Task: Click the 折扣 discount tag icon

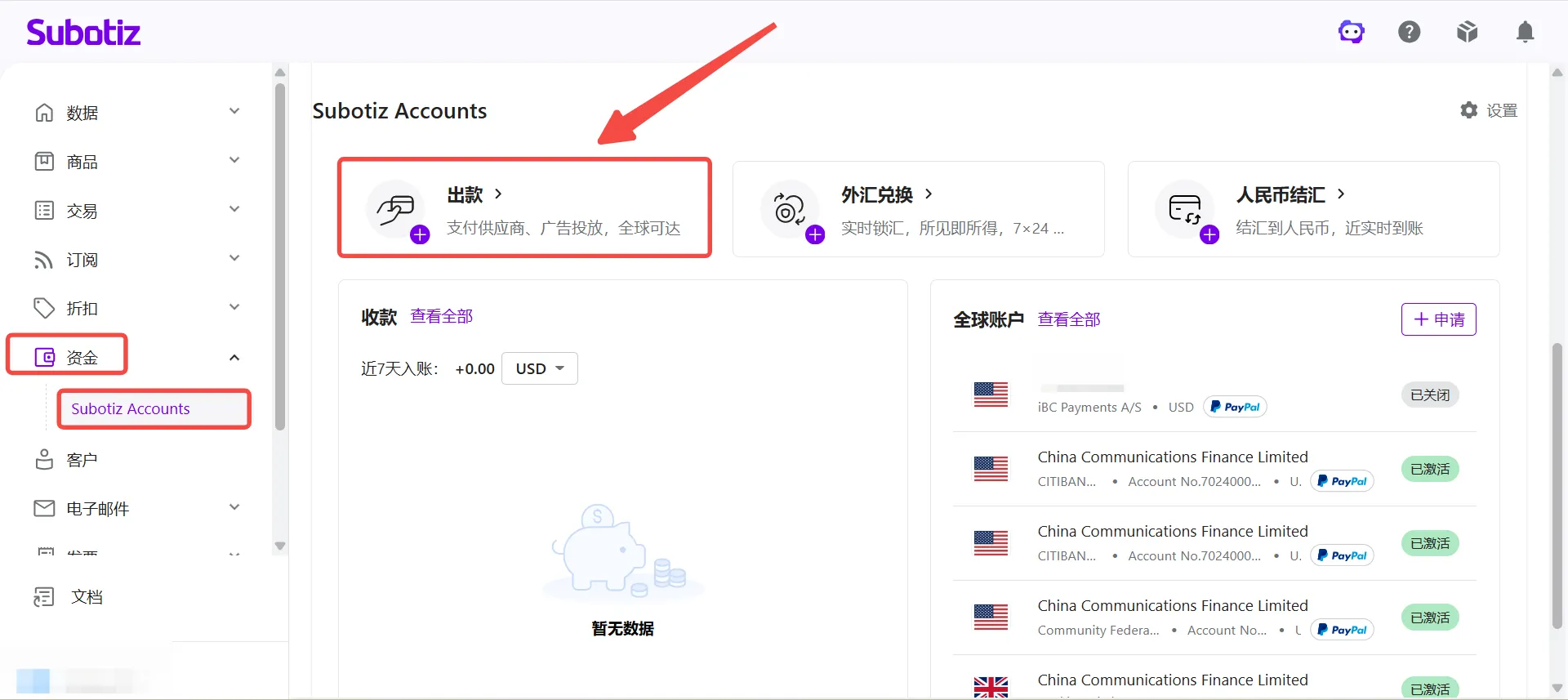Action: (44, 308)
